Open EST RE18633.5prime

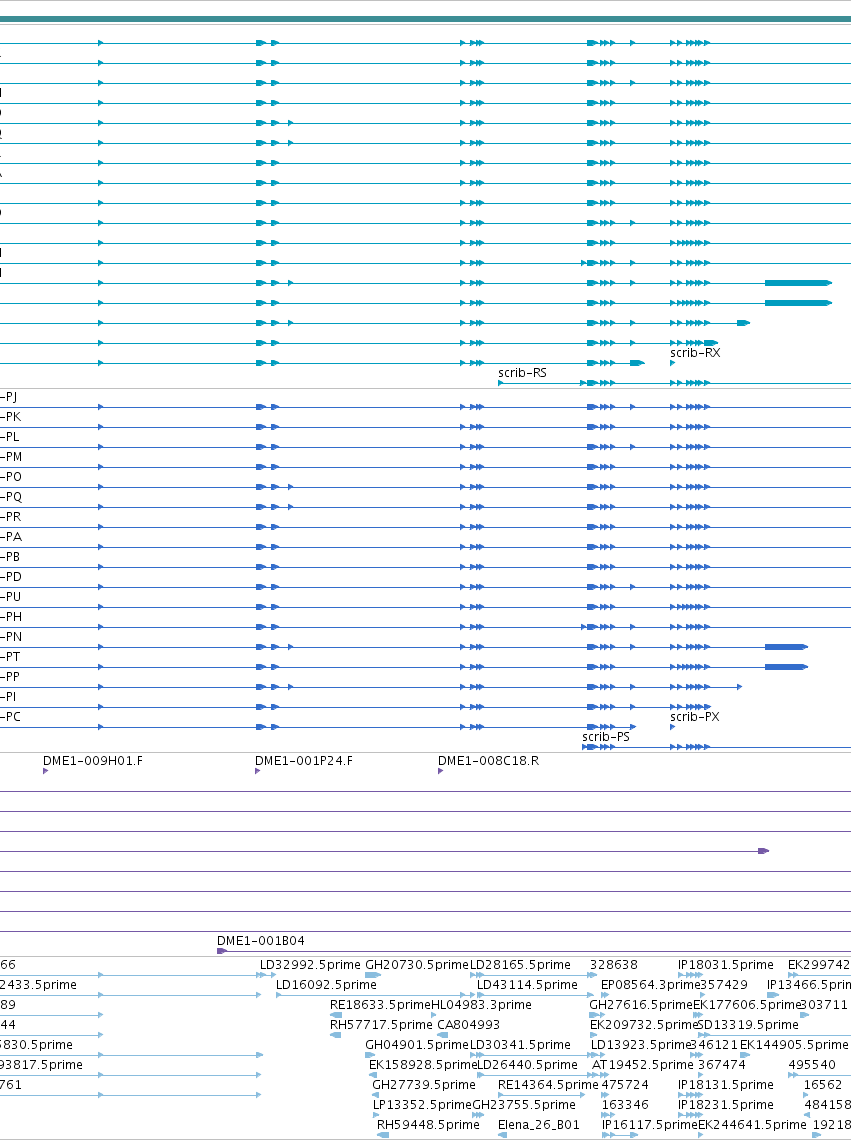[x=380, y=1005]
